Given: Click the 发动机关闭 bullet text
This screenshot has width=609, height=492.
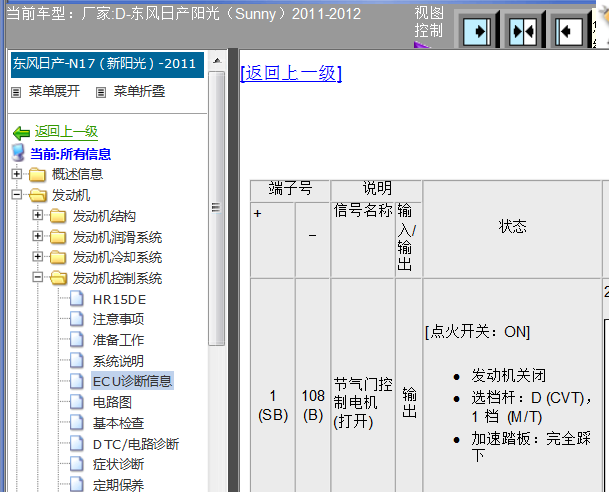Looking at the screenshot, I should 508,376.
